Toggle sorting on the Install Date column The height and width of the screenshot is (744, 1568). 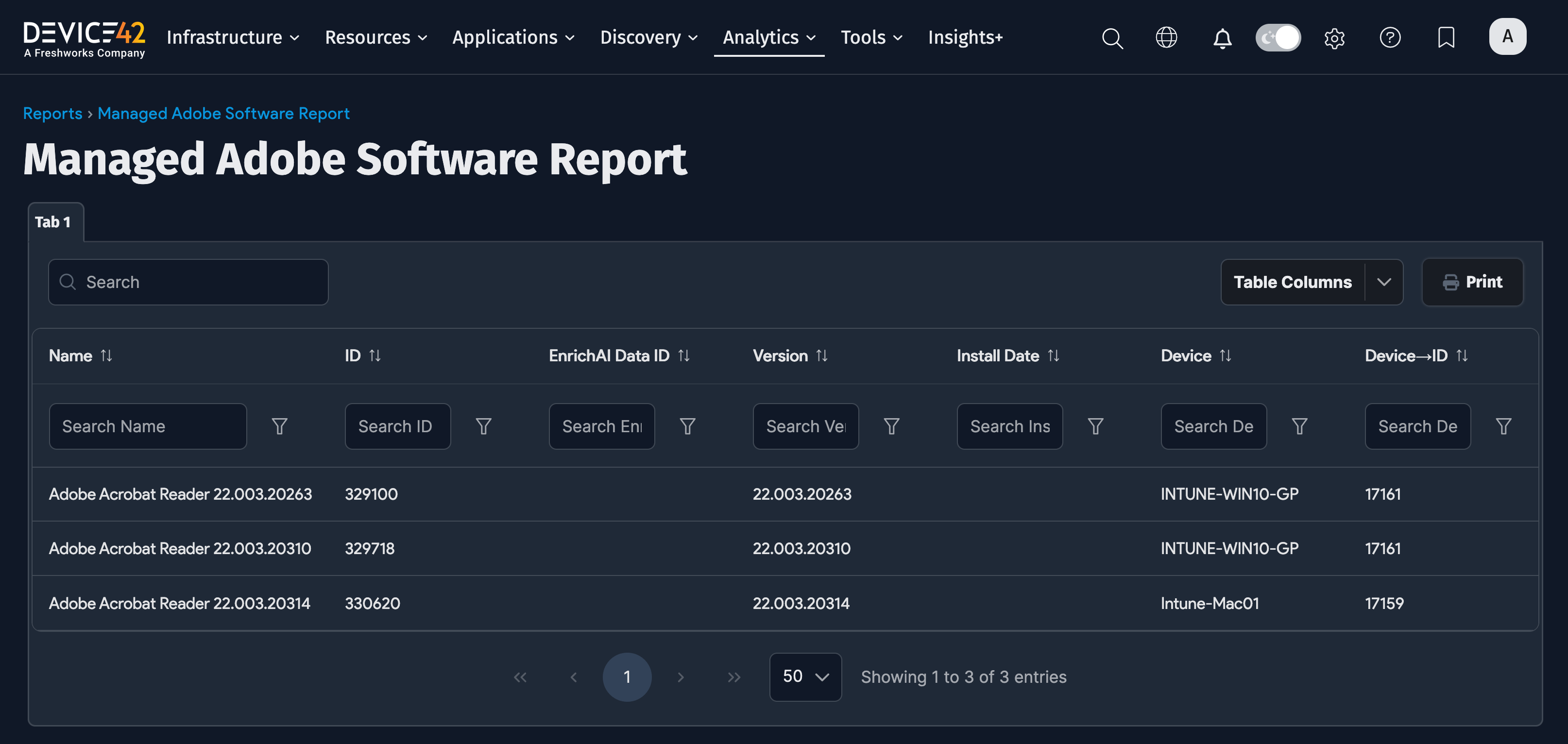pyautogui.click(x=1054, y=355)
